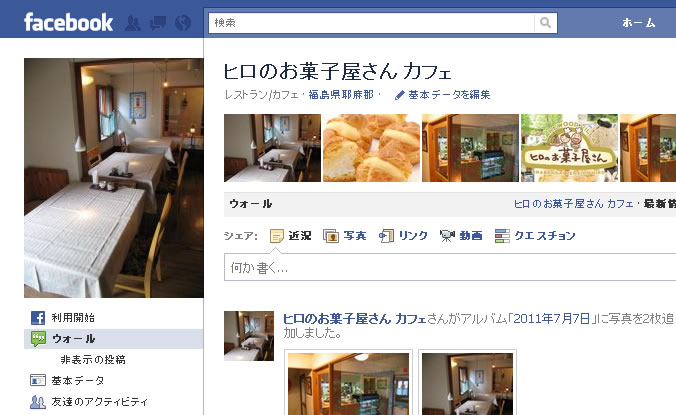Click the 福島県耶麻郡 location link
This screenshot has width=676, height=415.
coord(341,95)
